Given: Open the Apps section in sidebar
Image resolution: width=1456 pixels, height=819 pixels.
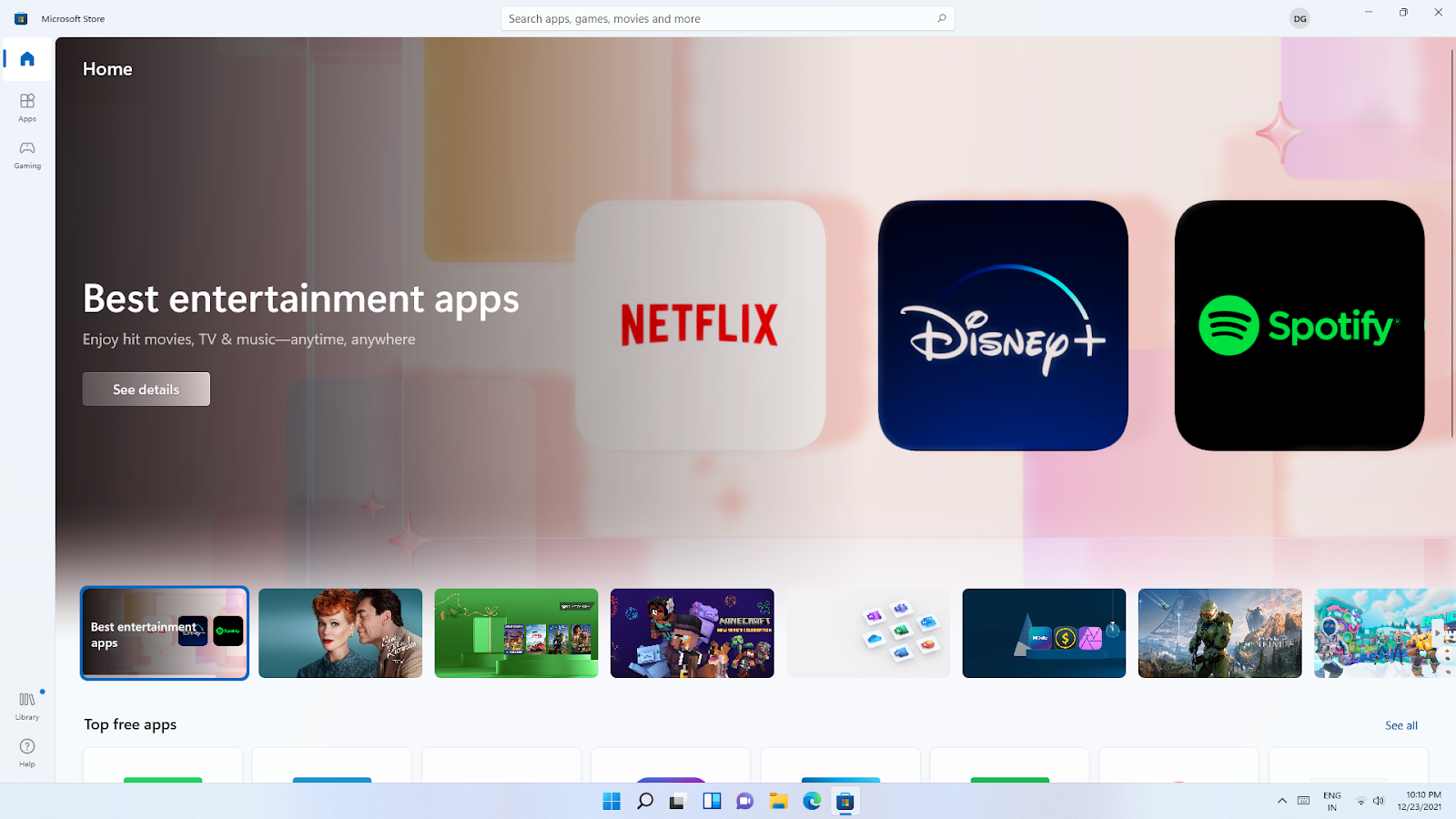Looking at the screenshot, I should tap(27, 106).
